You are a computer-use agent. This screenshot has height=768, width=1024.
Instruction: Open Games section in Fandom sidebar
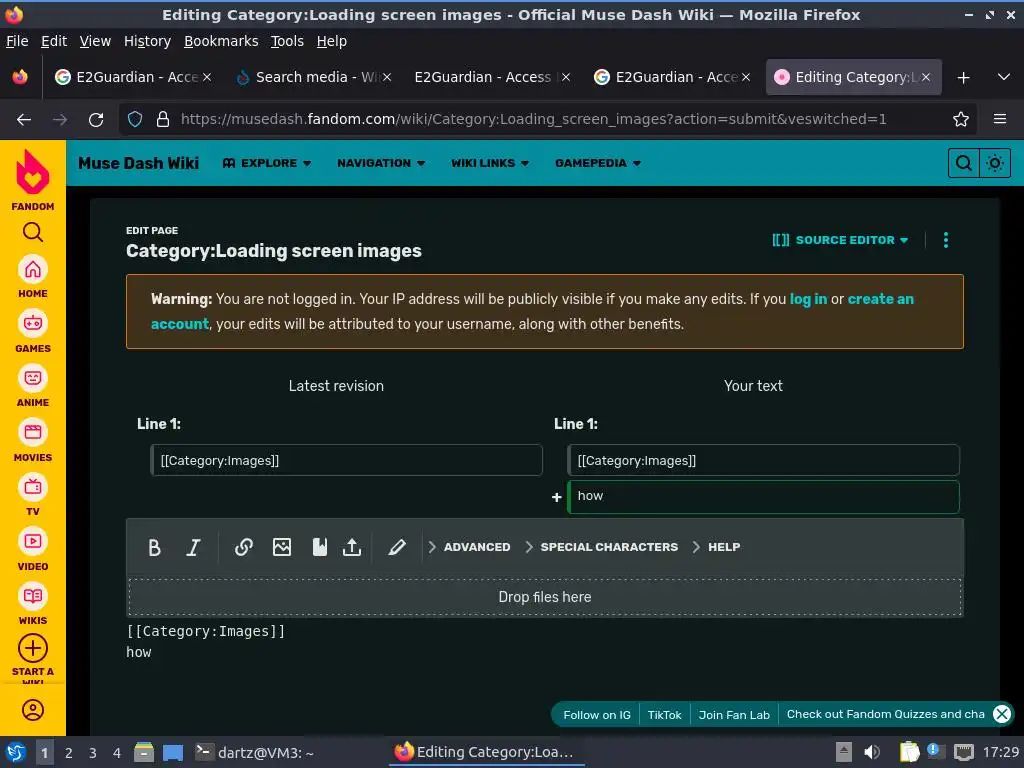click(x=33, y=332)
